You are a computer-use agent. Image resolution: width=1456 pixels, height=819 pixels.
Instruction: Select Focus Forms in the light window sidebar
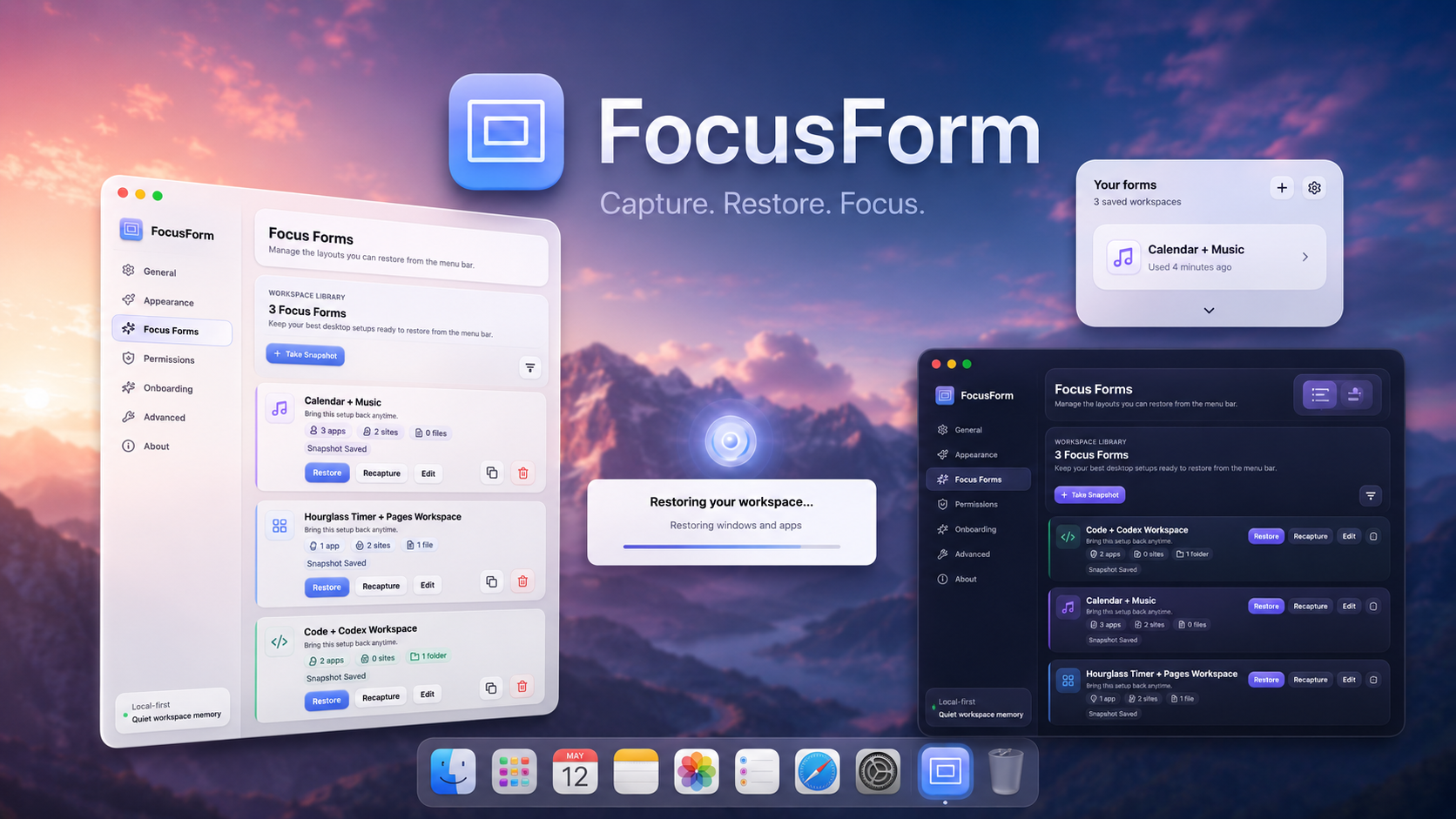pyautogui.click(x=172, y=330)
